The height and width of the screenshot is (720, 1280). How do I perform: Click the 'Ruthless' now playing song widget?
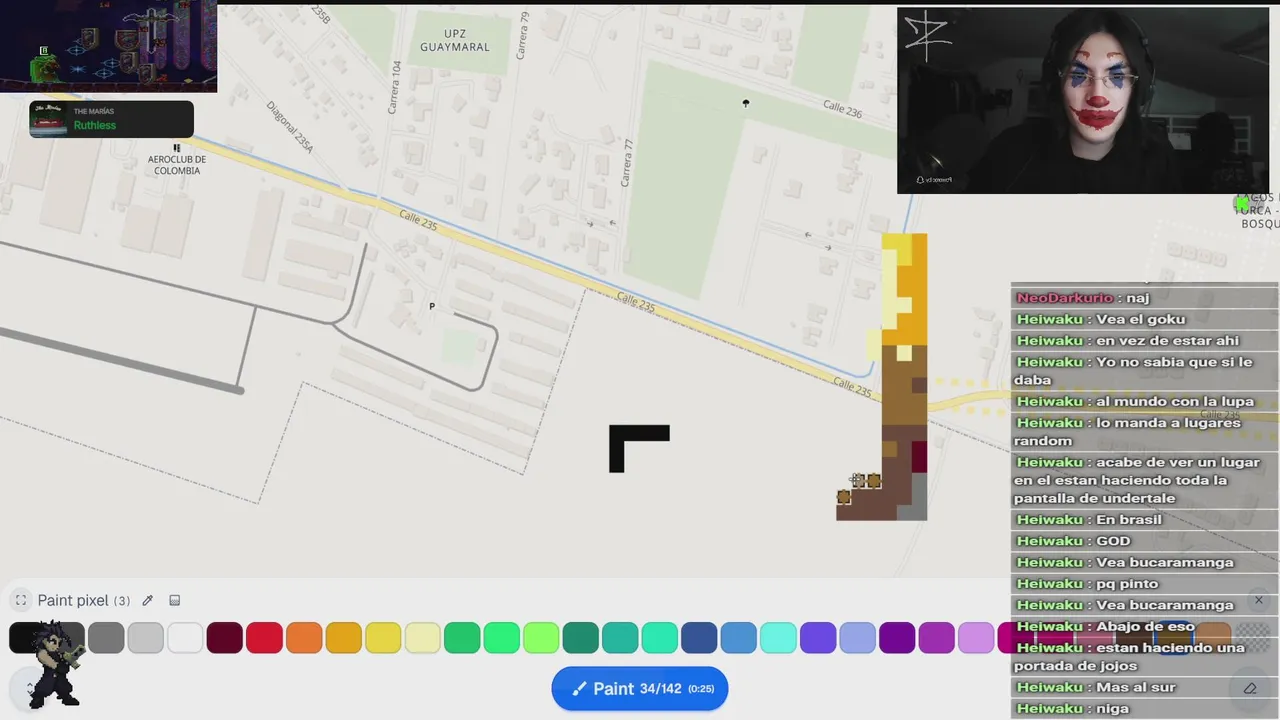pos(111,119)
